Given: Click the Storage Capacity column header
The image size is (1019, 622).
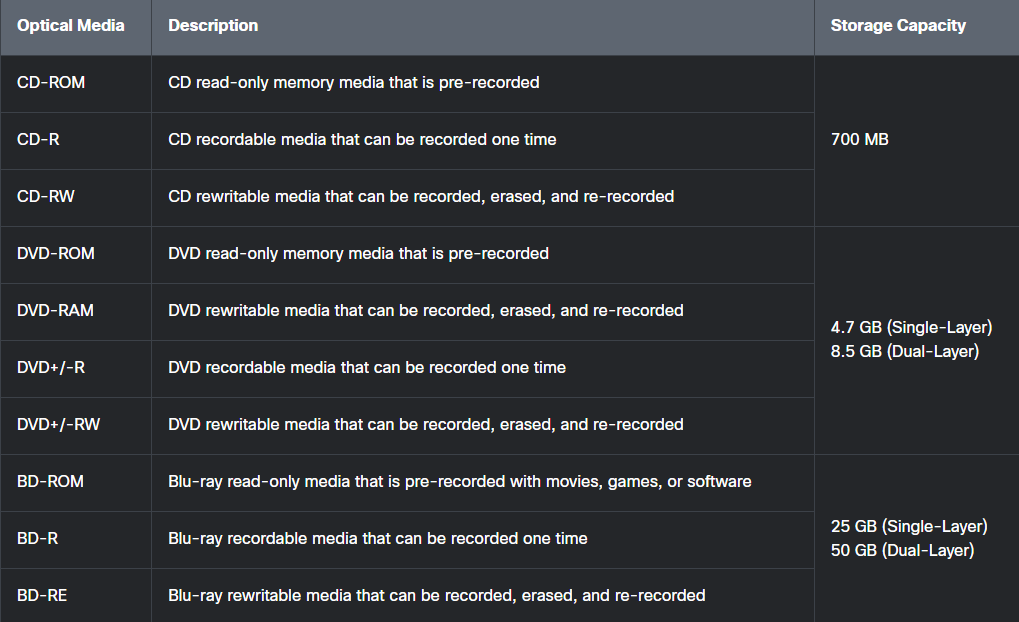Looking at the screenshot, I should coord(898,25).
